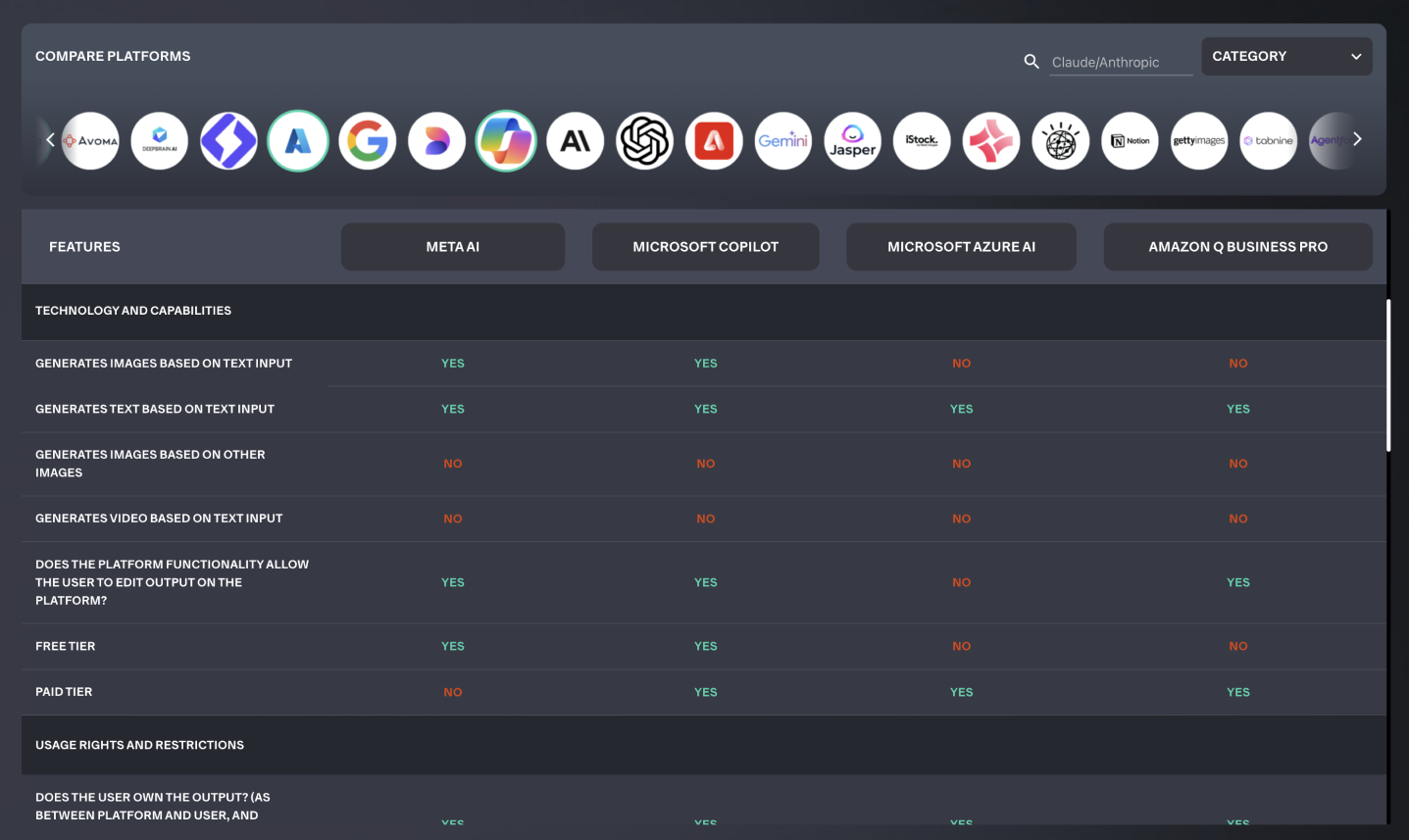Viewport: 1409px width, 840px height.
Task: Click Meta AI's NO in Paid Tier row
Action: [x=453, y=692]
